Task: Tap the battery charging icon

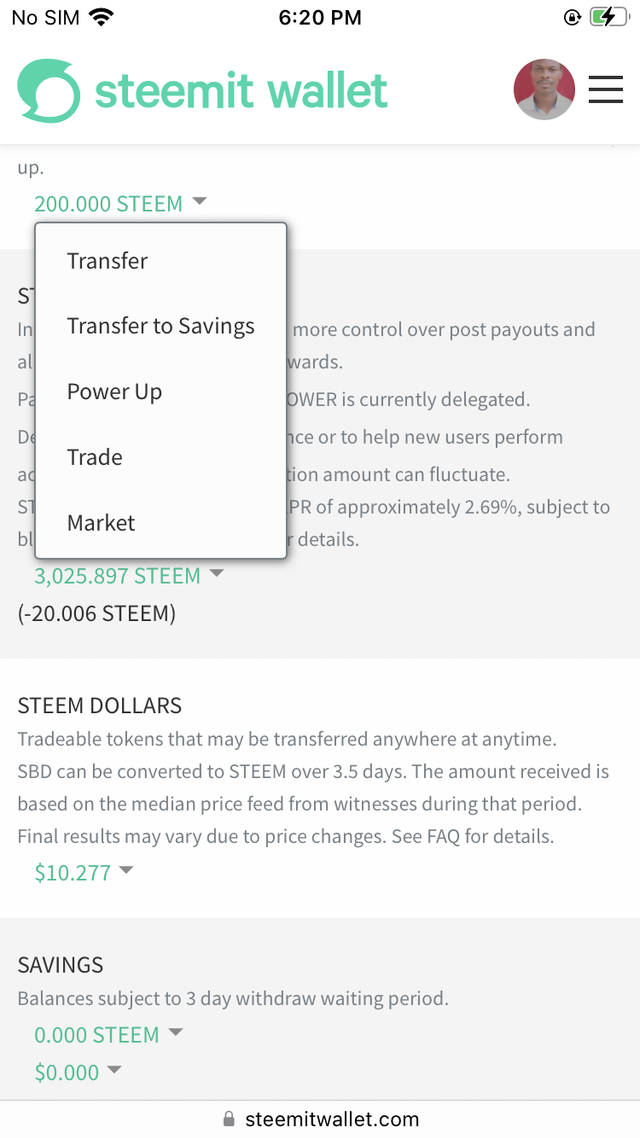Action: (x=608, y=17)
